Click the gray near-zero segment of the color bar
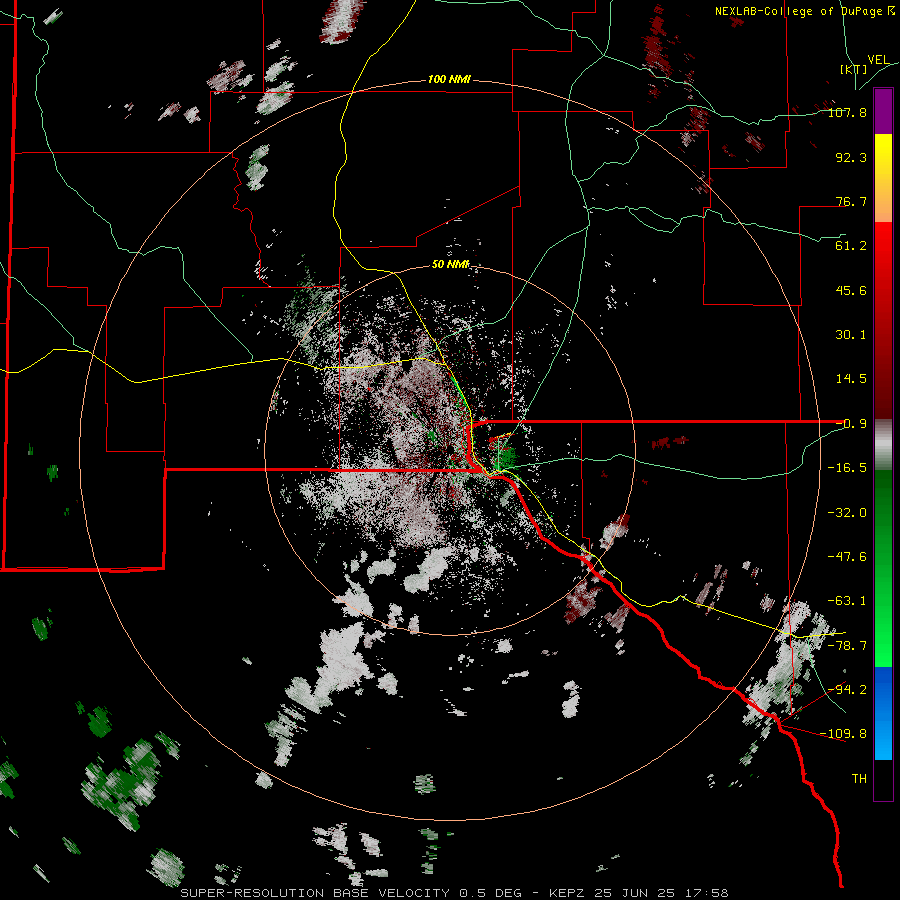Image resolution: width=900 pixels, height=900 pixels. tap(883, 445)
